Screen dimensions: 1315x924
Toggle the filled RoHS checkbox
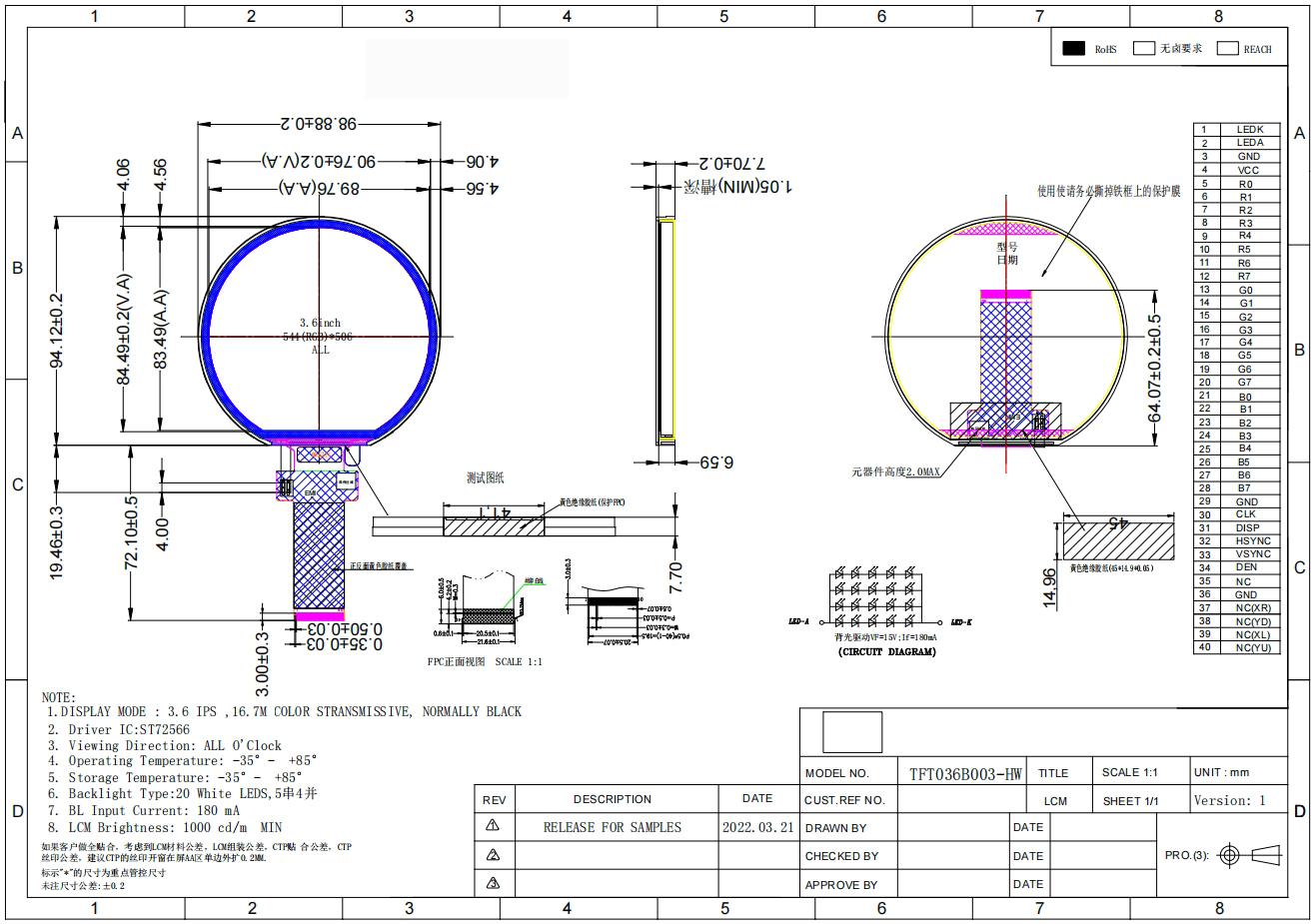pyautogui.click(x=1074, y=49)
